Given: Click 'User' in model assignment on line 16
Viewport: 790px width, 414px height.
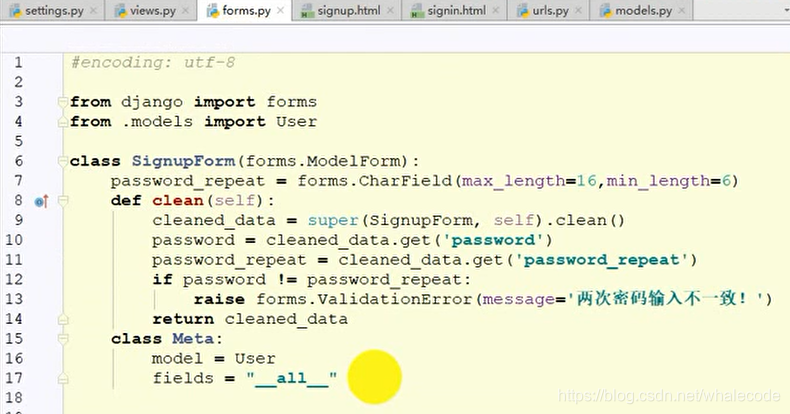Looking at the screenshot, I should [x=255, y=359].
